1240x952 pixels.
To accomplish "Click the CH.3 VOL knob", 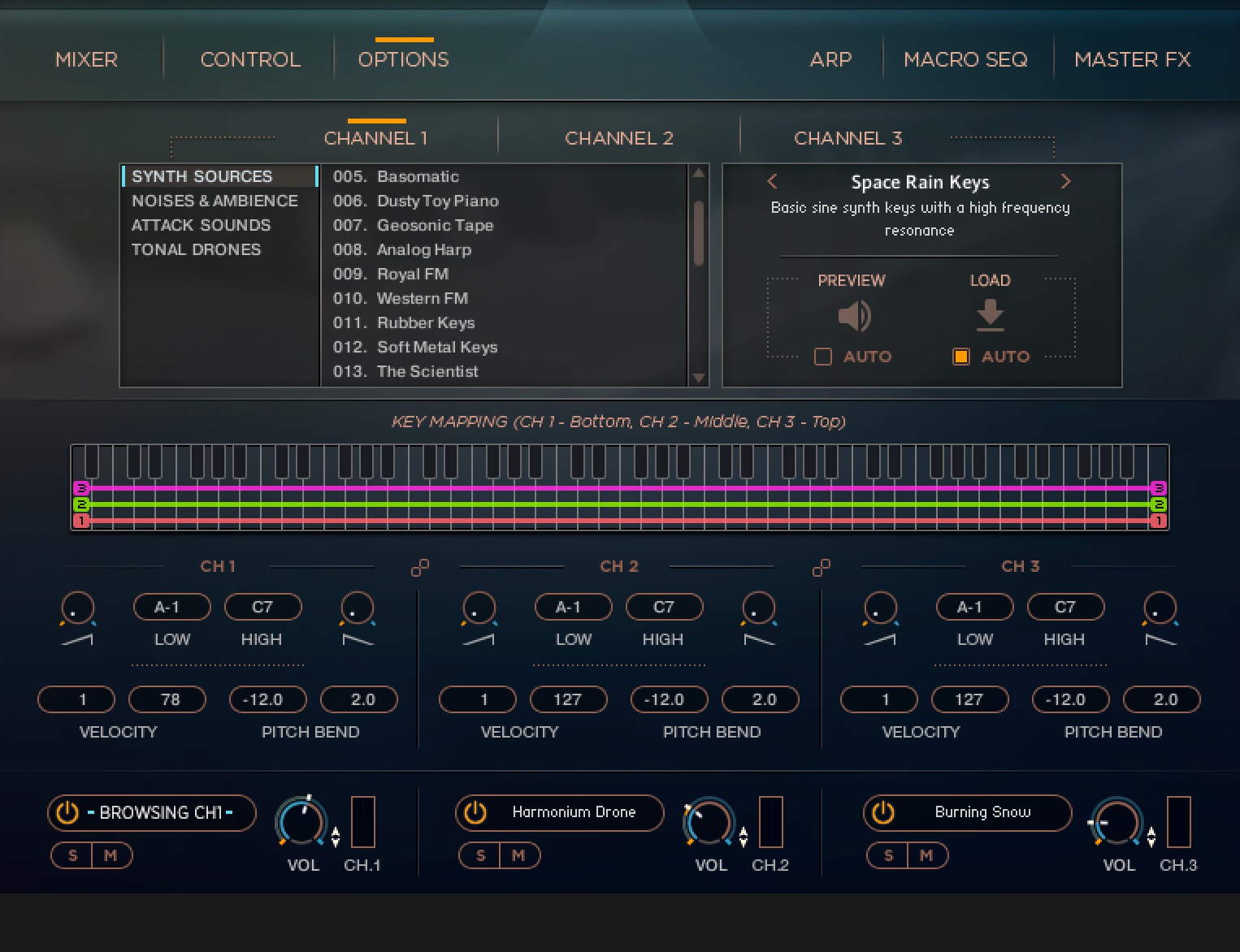I will (1117, 822).
